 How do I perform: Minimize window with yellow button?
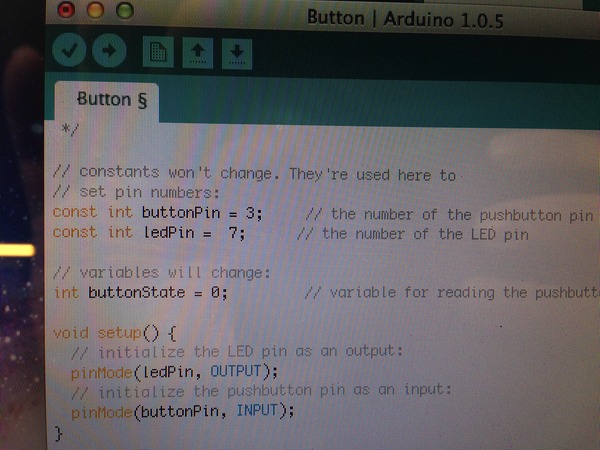click(95, 10)
